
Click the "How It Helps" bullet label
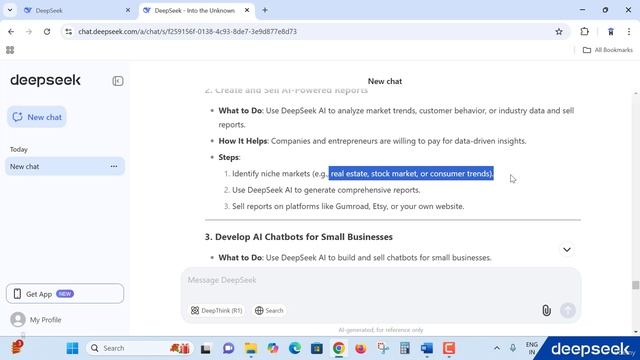pos(242,141)
